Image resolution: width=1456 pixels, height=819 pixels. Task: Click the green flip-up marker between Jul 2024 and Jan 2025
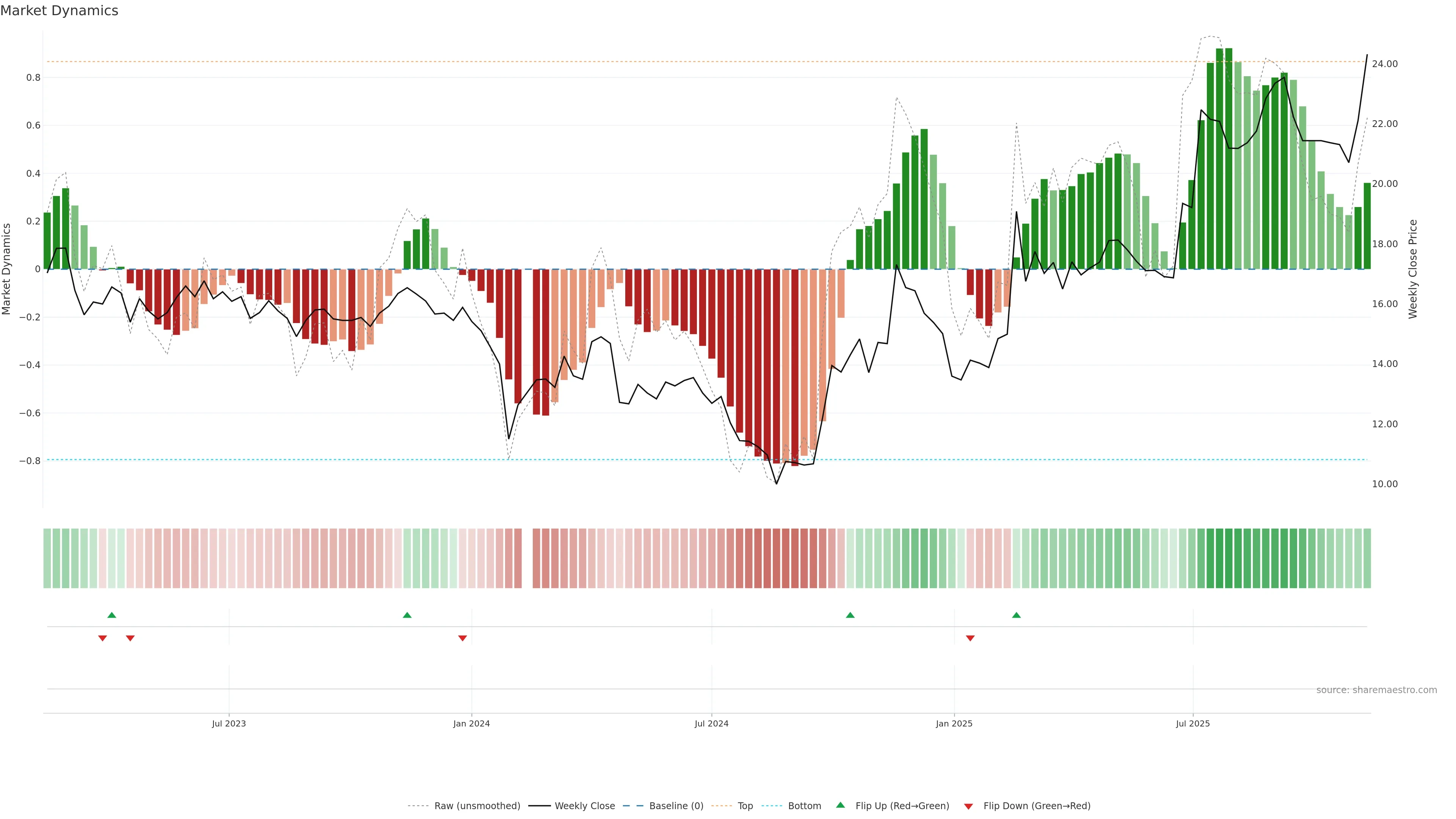850,615
